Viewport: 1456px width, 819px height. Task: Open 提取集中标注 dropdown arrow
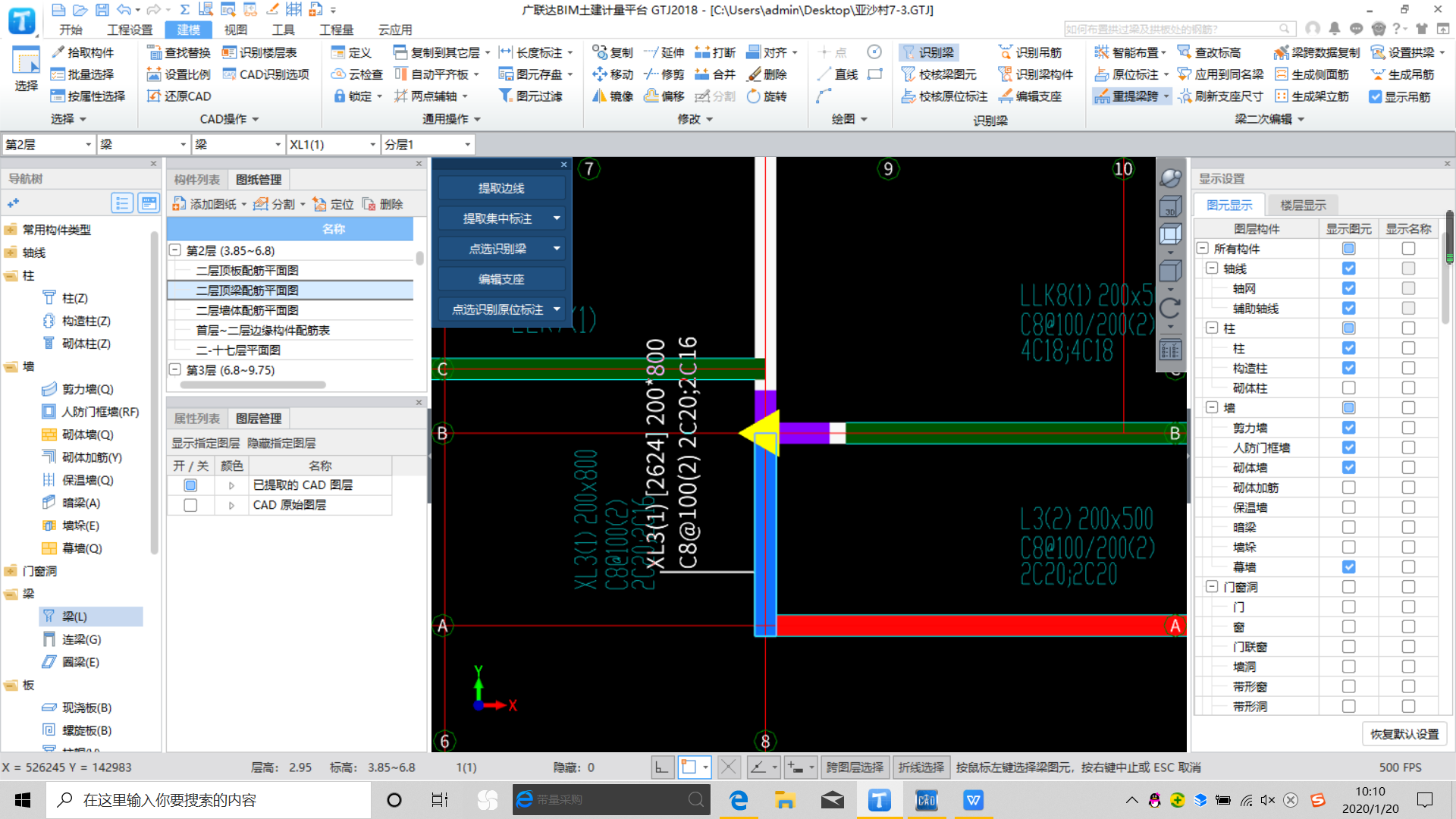(557, 218)
